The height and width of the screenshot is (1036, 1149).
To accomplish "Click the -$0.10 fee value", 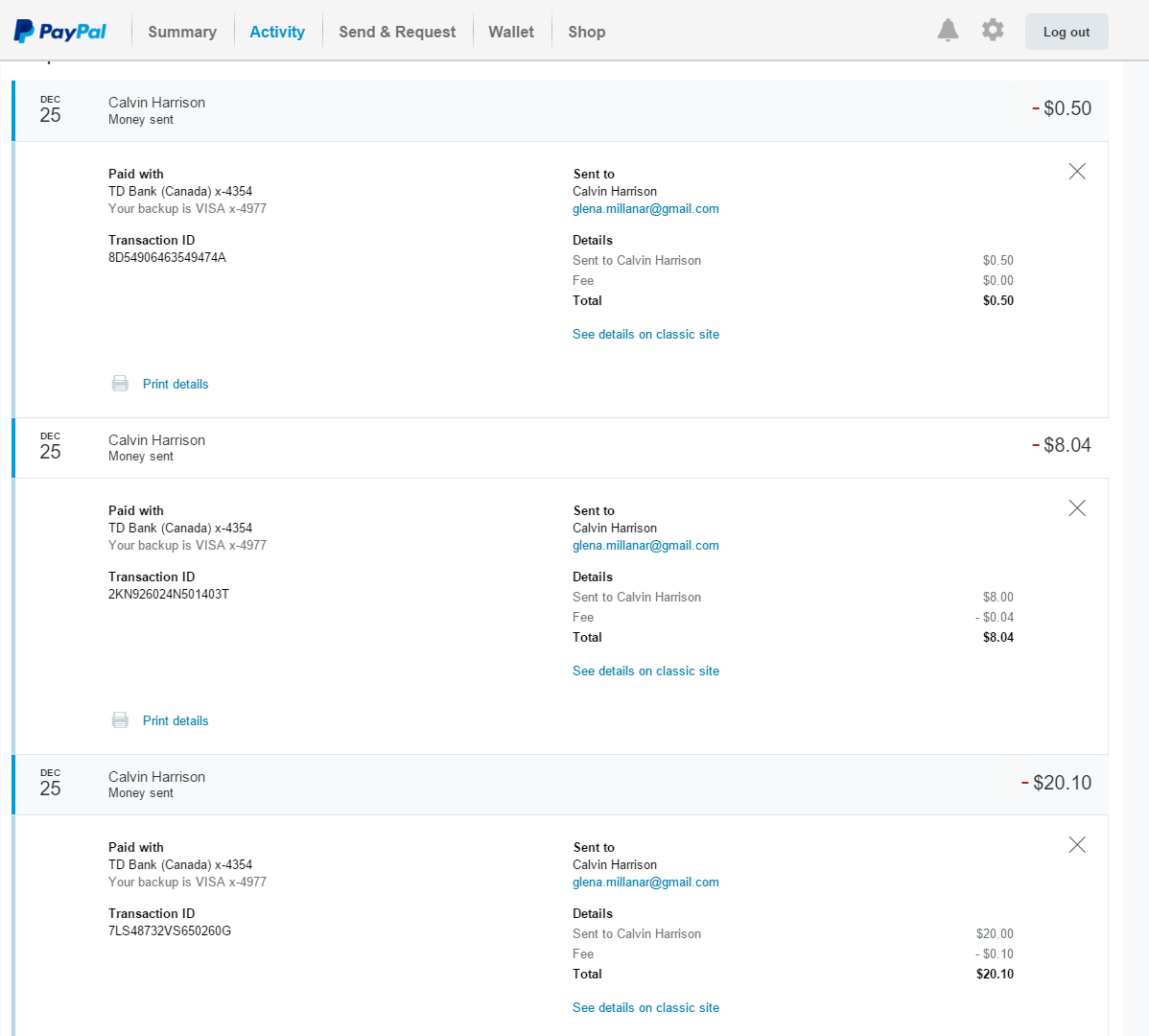I will point(995,954).
